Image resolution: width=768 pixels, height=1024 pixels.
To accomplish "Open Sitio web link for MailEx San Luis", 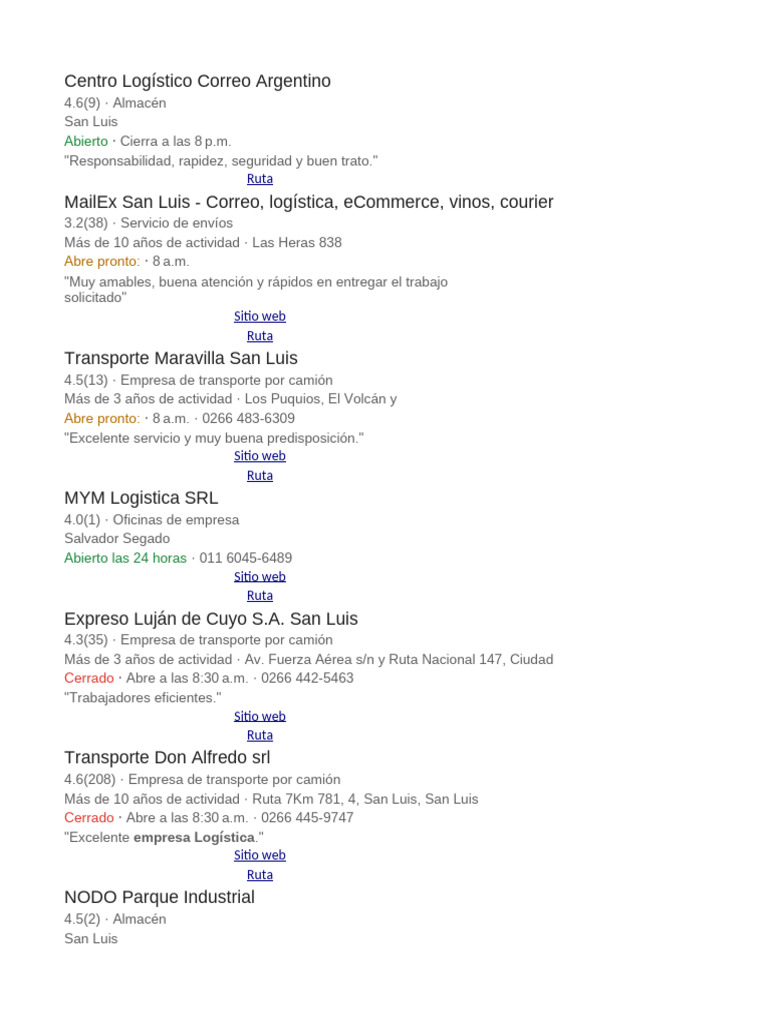I will 259,316.
